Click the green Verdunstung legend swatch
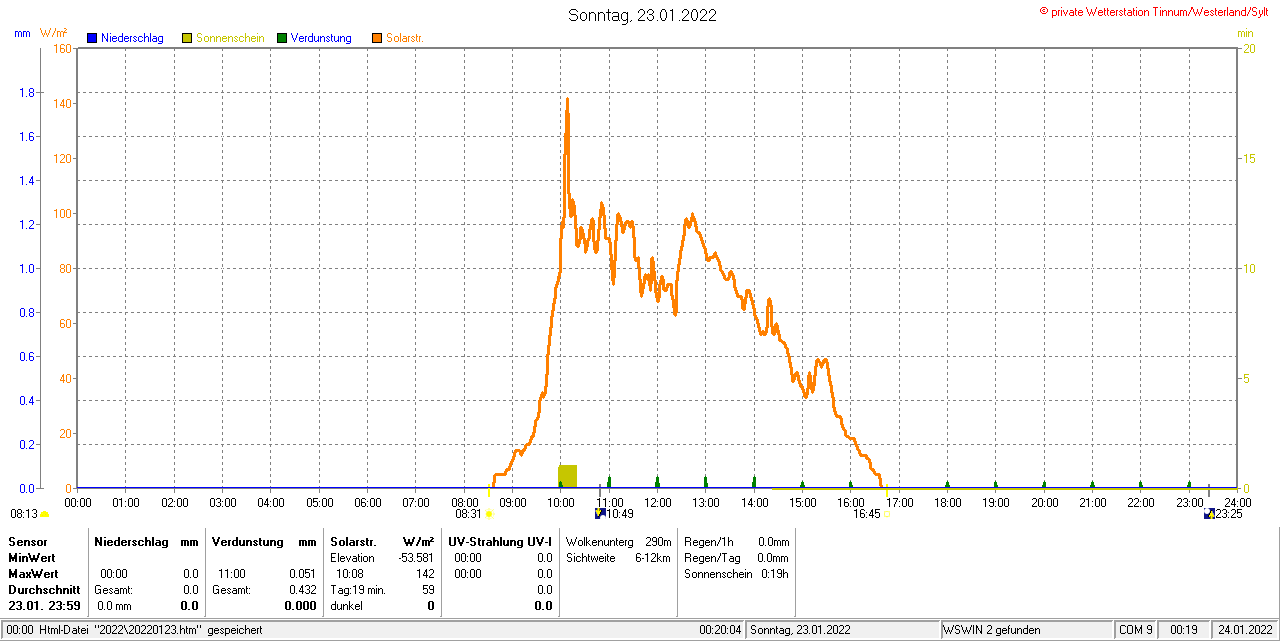This screenshot has height=641, width=1280. pos(282,38)
